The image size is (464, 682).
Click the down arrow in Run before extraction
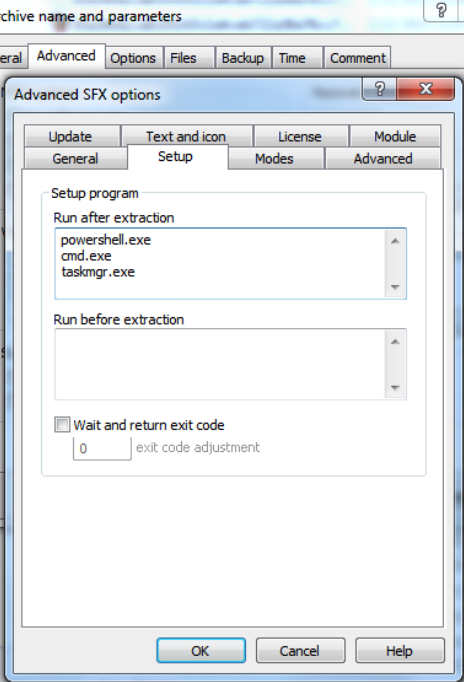(x=395, y=388)
